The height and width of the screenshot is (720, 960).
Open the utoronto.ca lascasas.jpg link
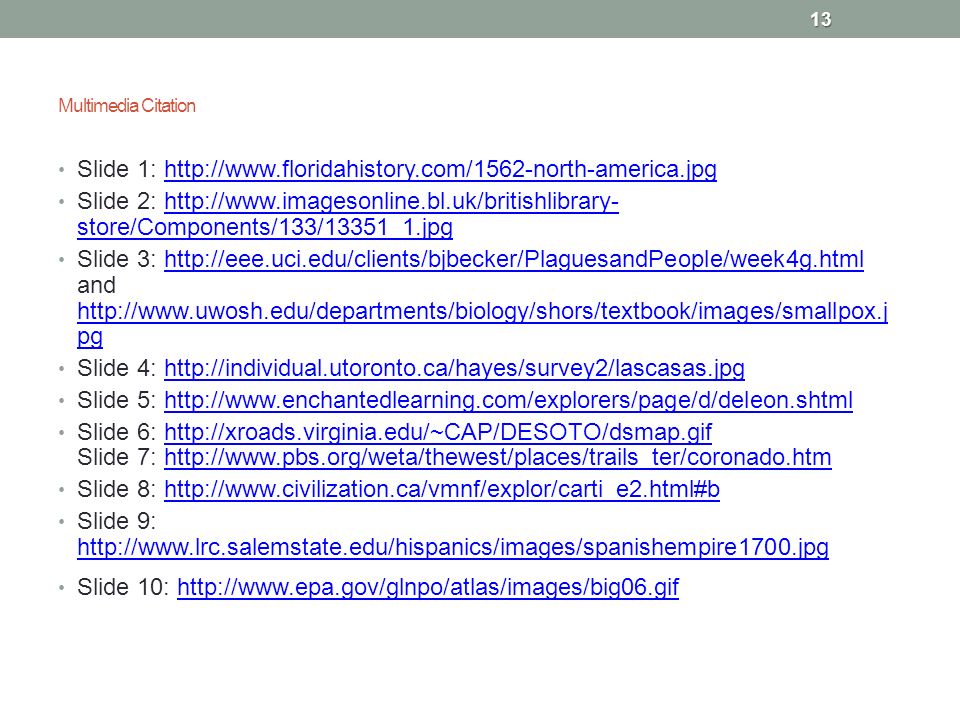(x=454, y=369)
